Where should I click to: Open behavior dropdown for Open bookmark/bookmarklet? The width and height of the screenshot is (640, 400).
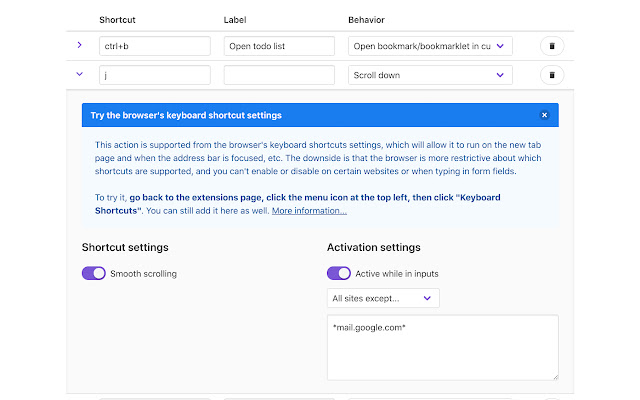(430, 46)
